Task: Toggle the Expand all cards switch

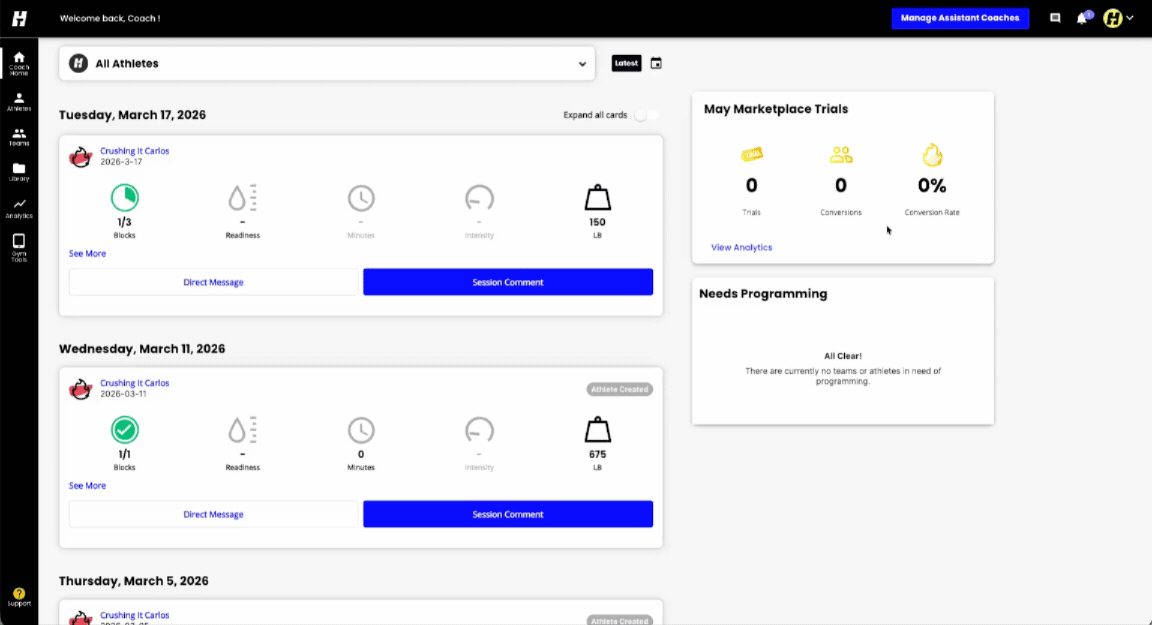Action: pos(646,115)
